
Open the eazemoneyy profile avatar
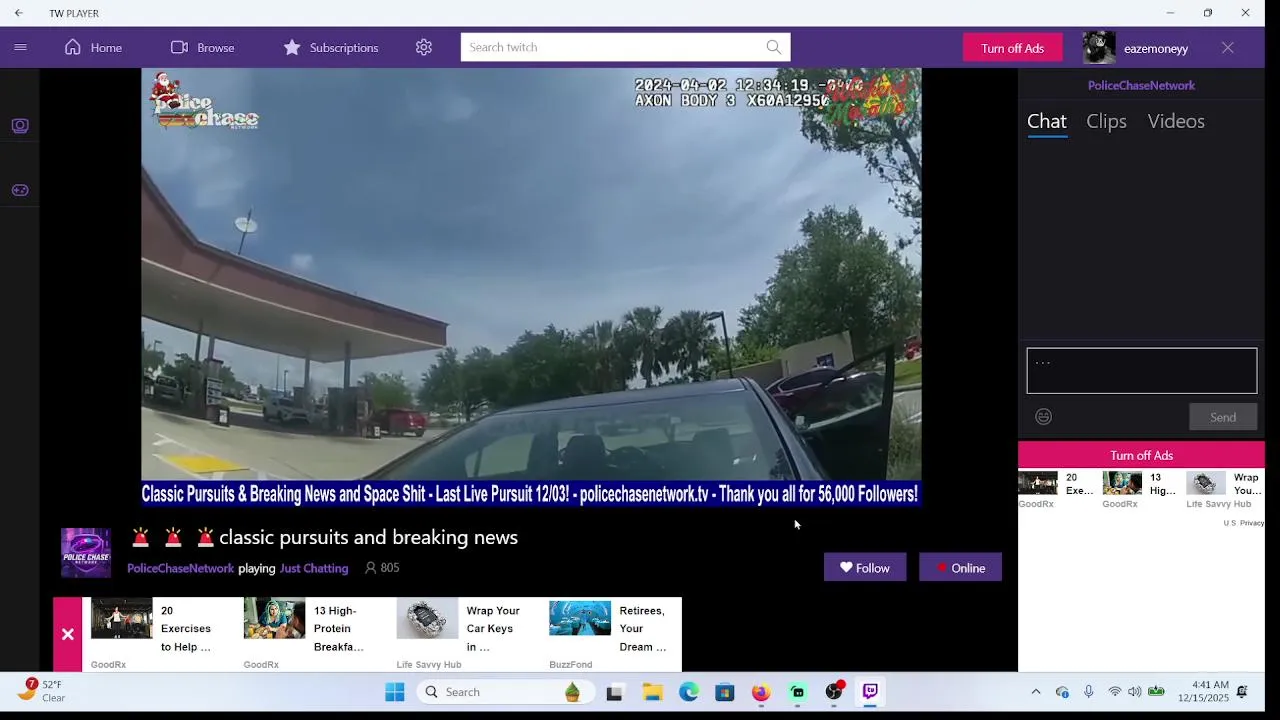point(1099,47)
